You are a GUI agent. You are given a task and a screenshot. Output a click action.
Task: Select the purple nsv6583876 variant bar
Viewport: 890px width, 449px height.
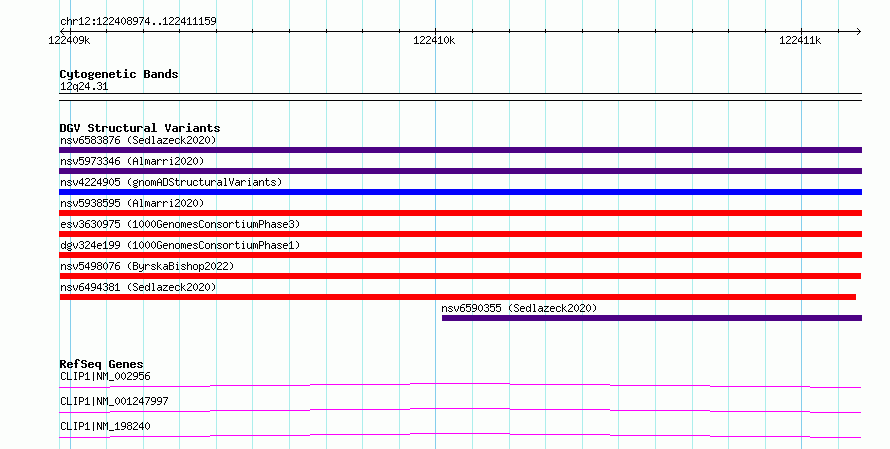(x=460, y=150)
